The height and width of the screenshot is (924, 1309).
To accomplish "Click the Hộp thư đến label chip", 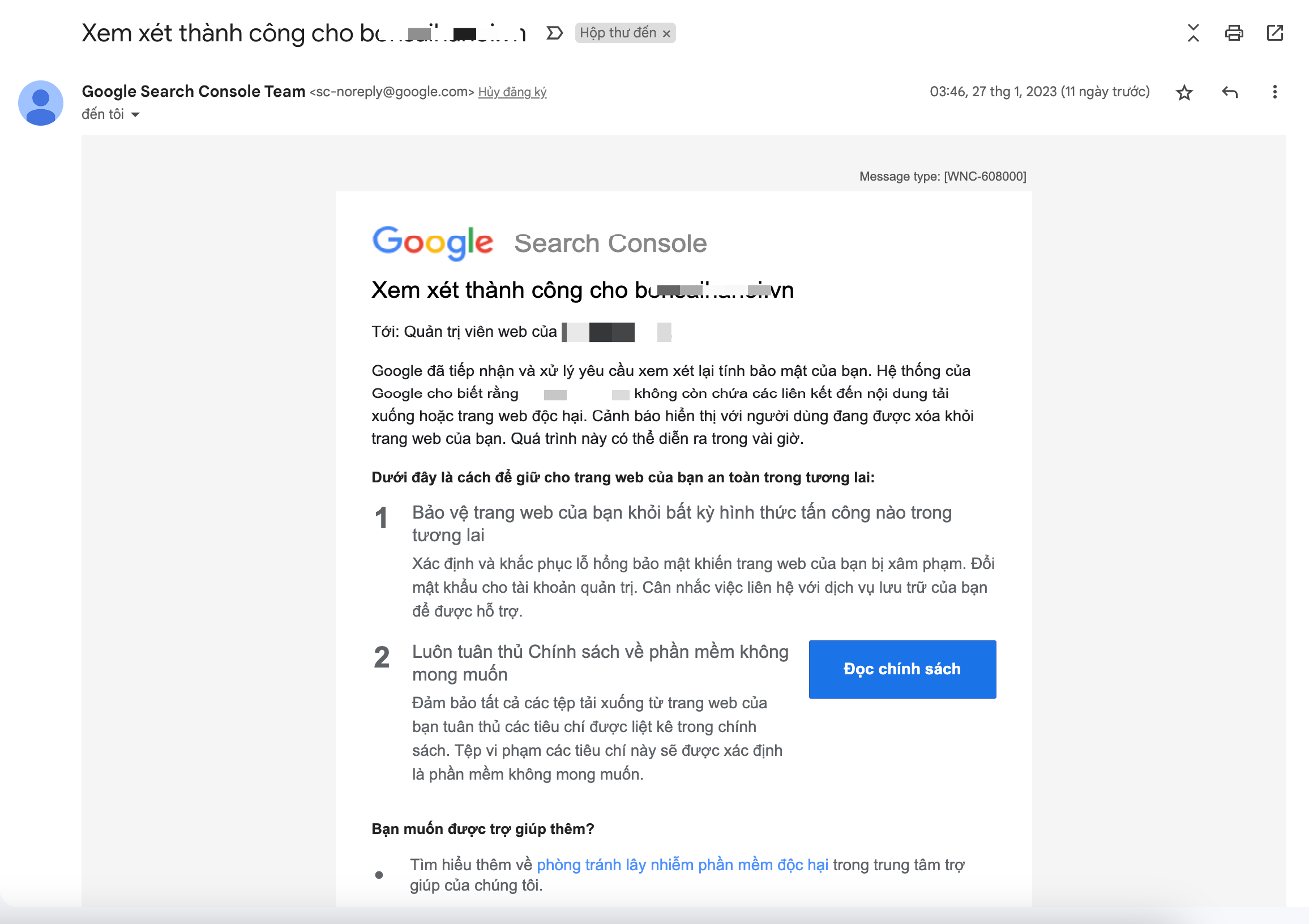I will 618,33.
